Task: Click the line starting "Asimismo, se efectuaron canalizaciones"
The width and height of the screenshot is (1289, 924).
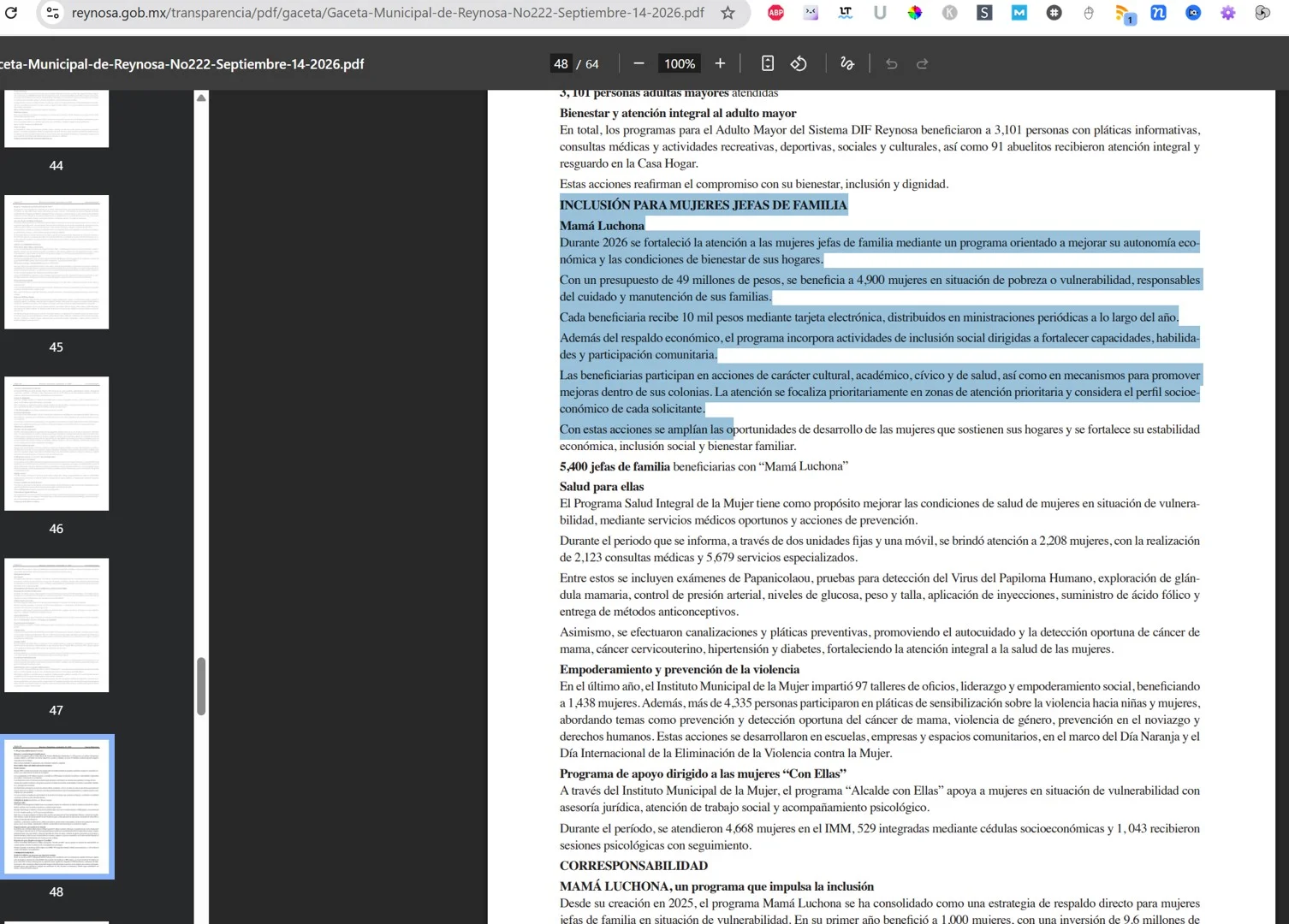Action: (880, 632)
